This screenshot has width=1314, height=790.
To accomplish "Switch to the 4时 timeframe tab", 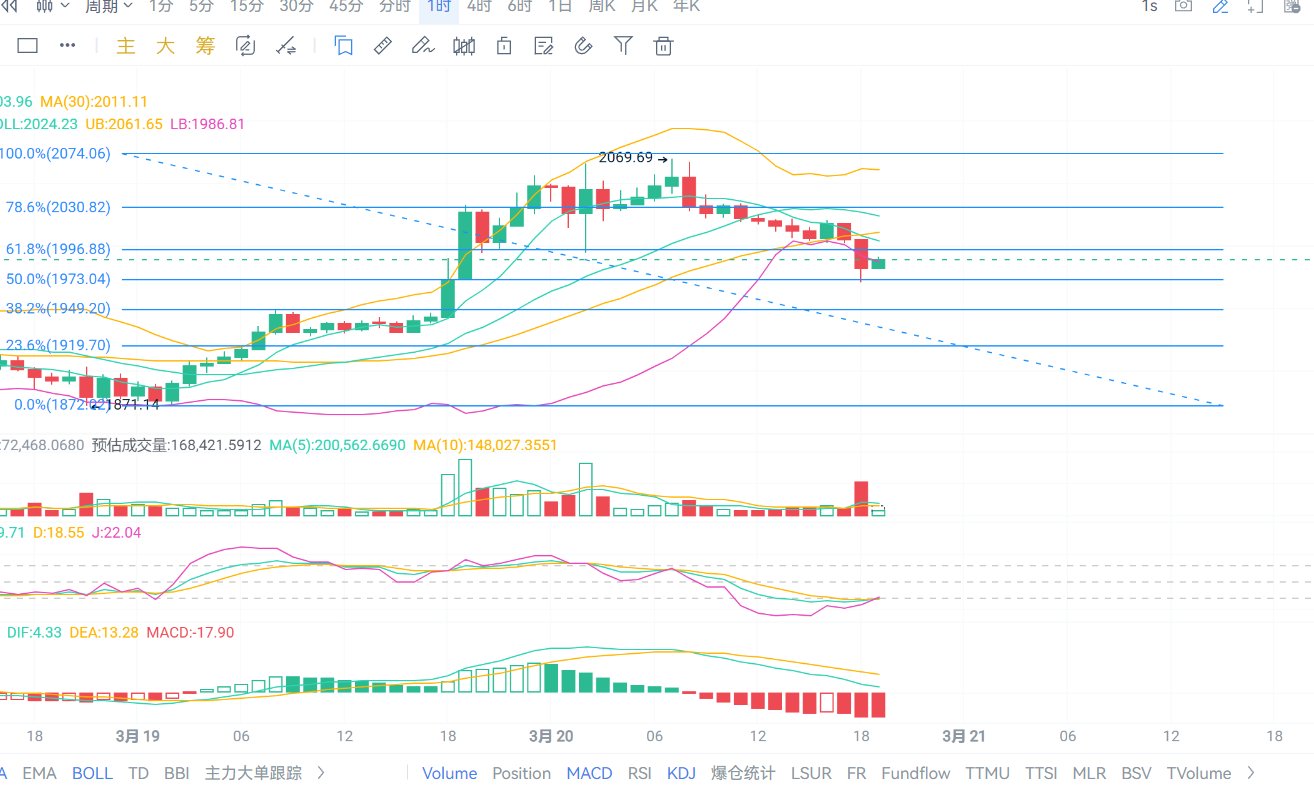I will [x=478, y=6].
